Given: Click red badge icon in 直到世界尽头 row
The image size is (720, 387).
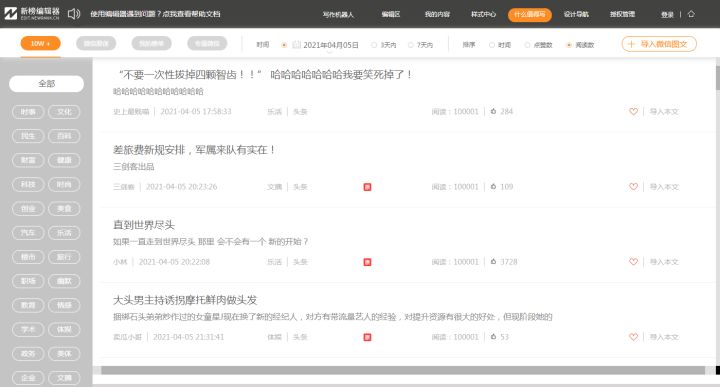Looking at the screenshot, I should tap(367, 262).
